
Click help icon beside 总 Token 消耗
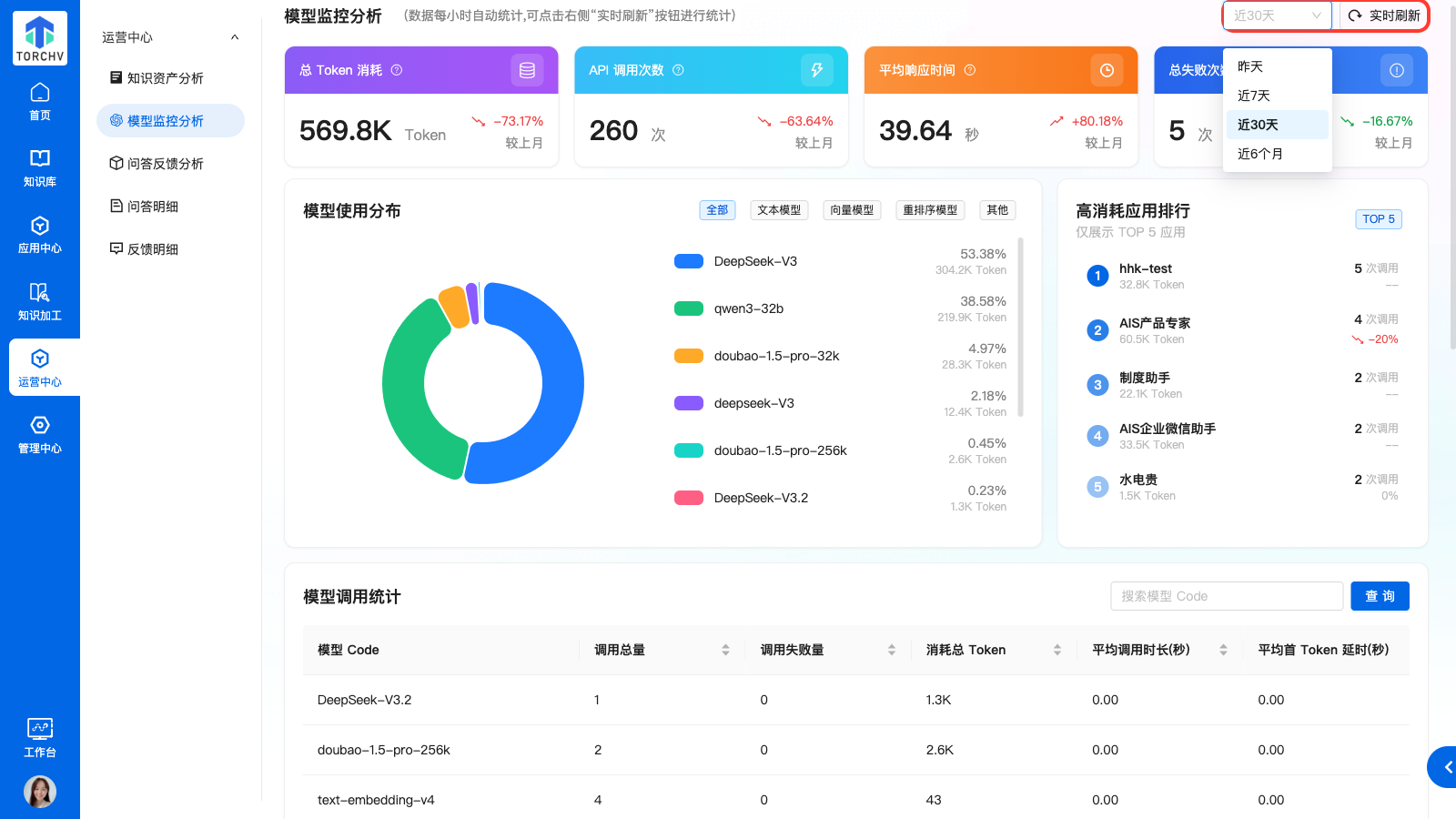(397, 70)
